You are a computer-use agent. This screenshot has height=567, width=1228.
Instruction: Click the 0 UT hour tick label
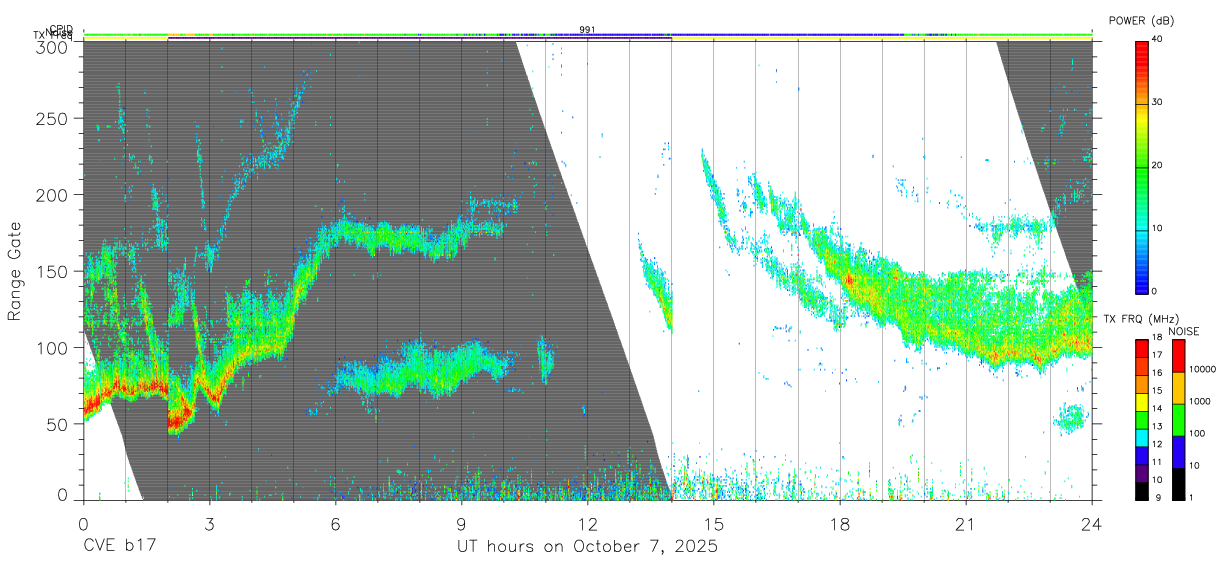83,523
